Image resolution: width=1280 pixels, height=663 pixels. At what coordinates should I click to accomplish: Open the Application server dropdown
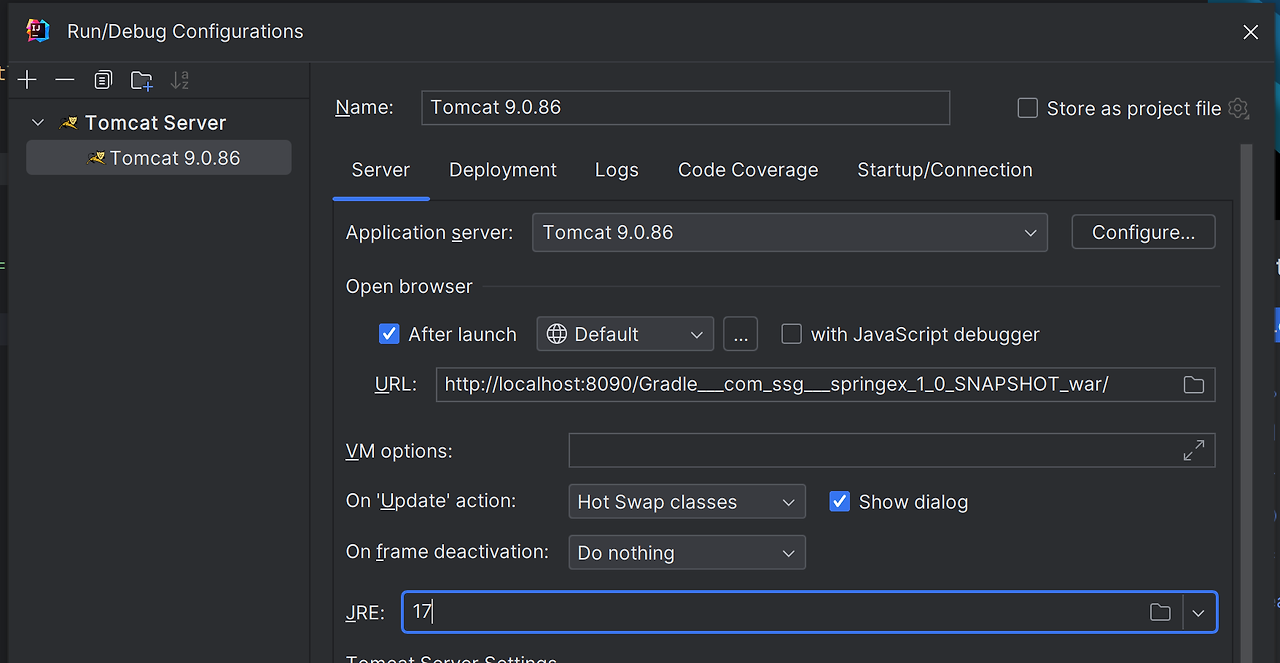790,232
